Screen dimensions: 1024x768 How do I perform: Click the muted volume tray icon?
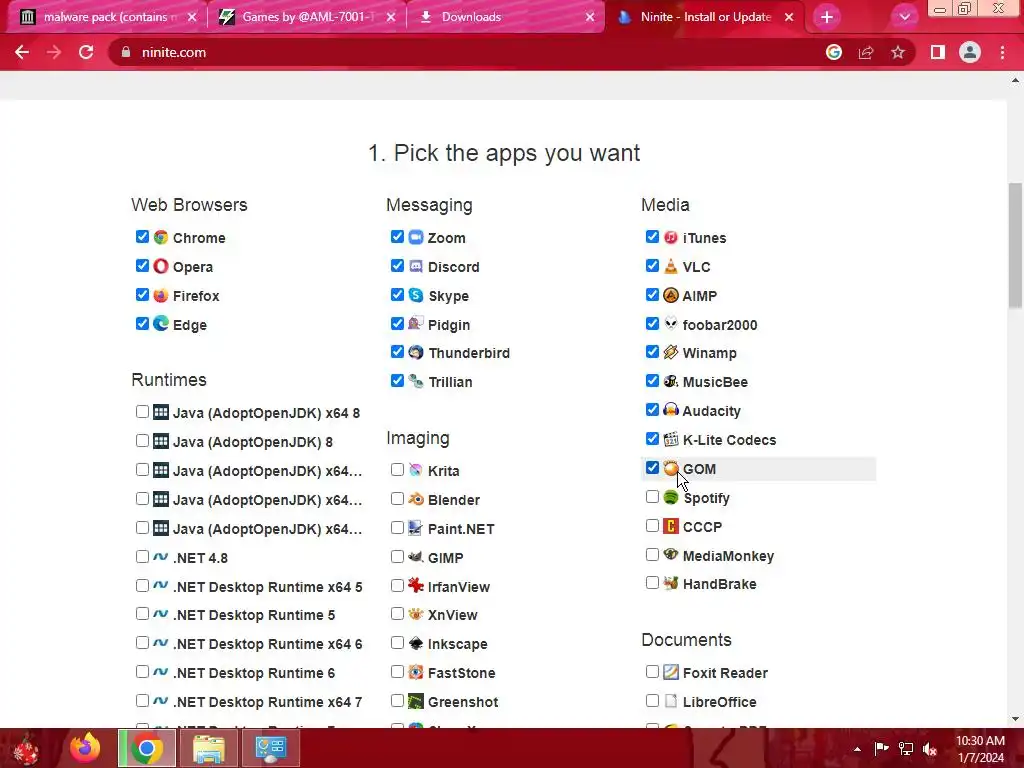pyautogui.click(x=930, y=749)
